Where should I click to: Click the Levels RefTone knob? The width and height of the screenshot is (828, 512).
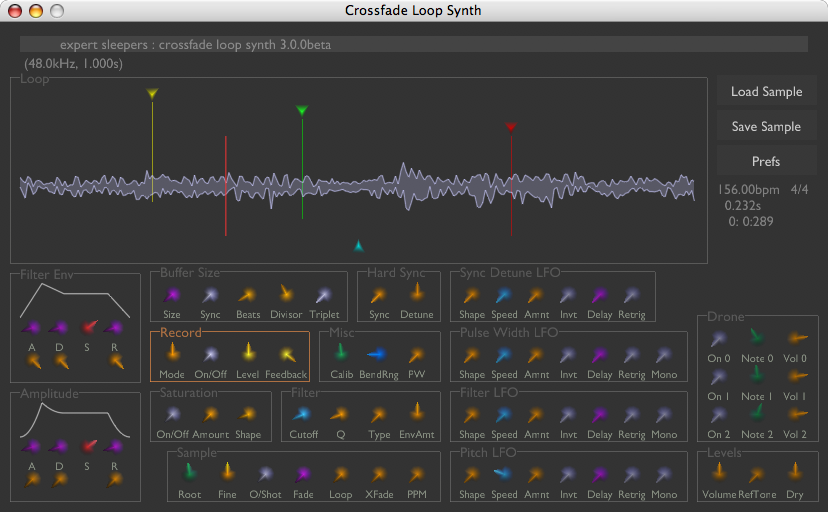click(756, 475)
